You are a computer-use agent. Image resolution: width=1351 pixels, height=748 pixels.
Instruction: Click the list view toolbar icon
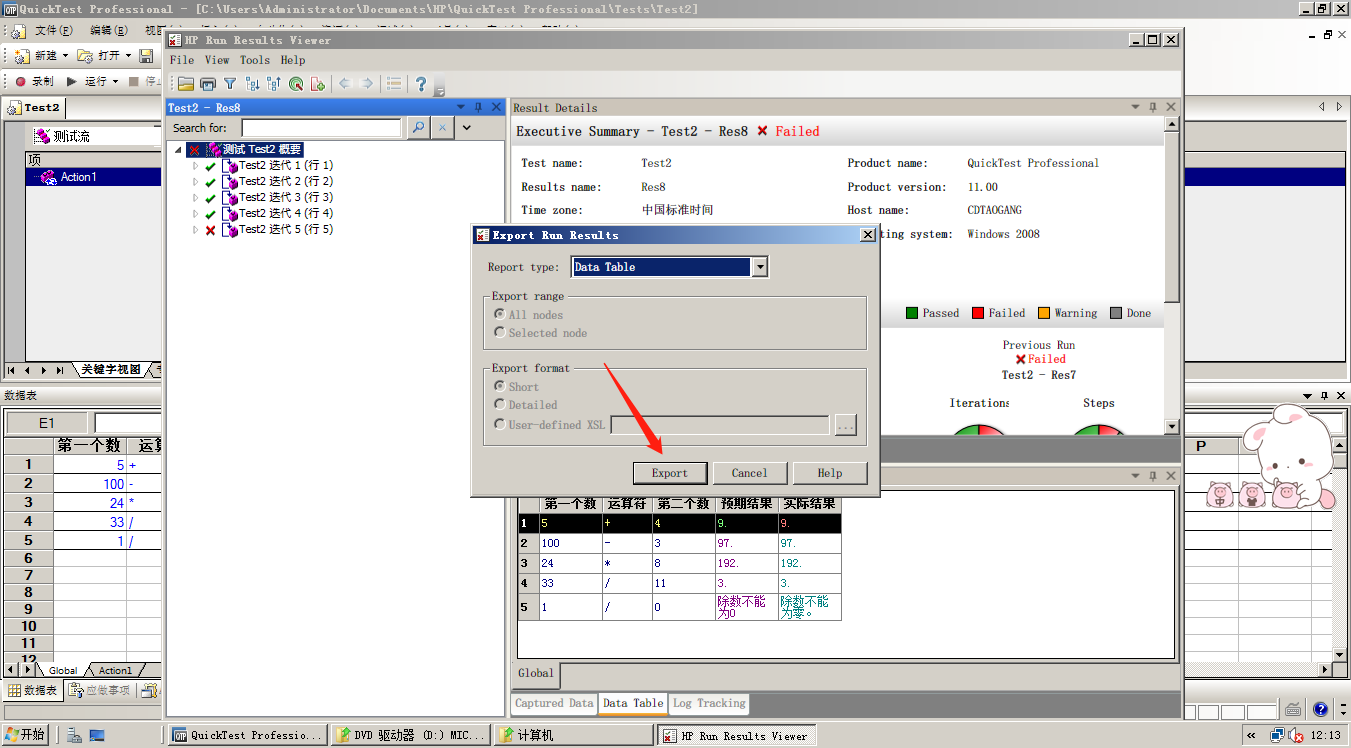[394, 84]
